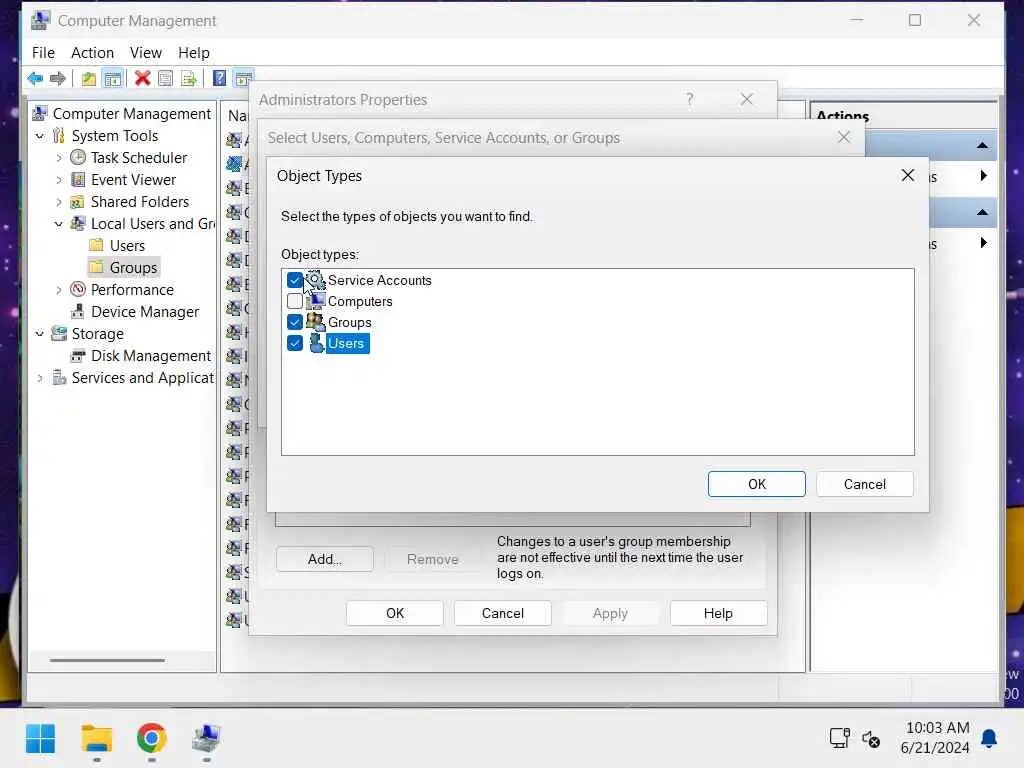This screenshot has height=768, width=1024.
Task: Open the File menu
Action: tap(43, 53)
